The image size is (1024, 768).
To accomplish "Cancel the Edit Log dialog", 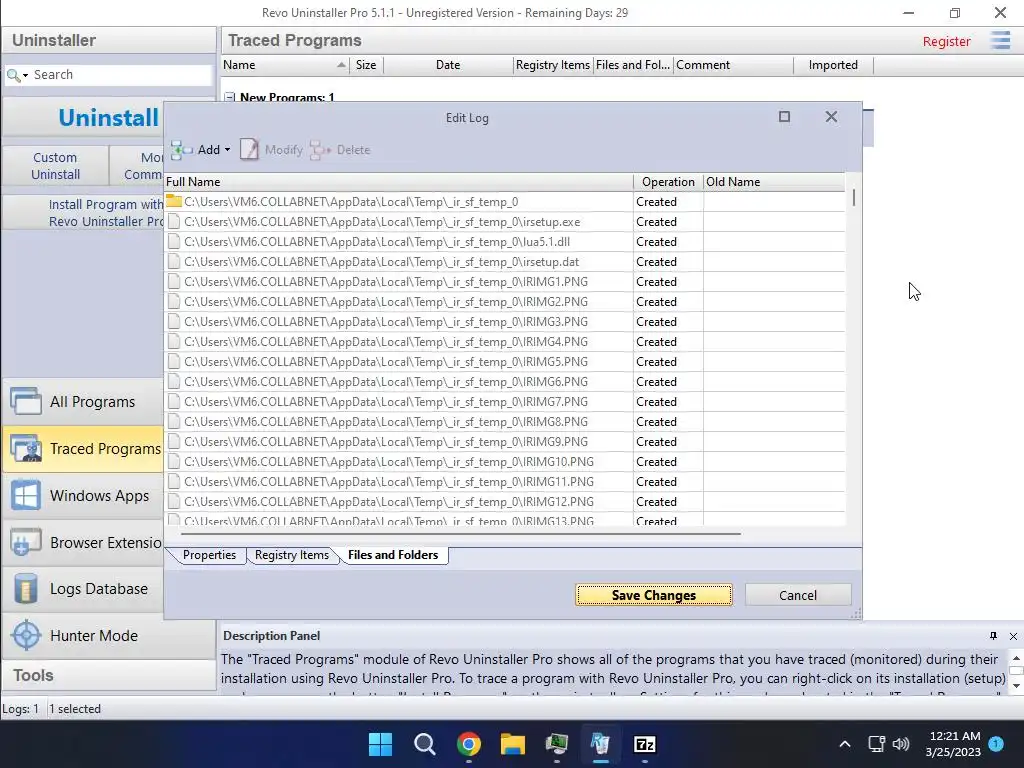I will pyautogui.click(x=797, y=595).
